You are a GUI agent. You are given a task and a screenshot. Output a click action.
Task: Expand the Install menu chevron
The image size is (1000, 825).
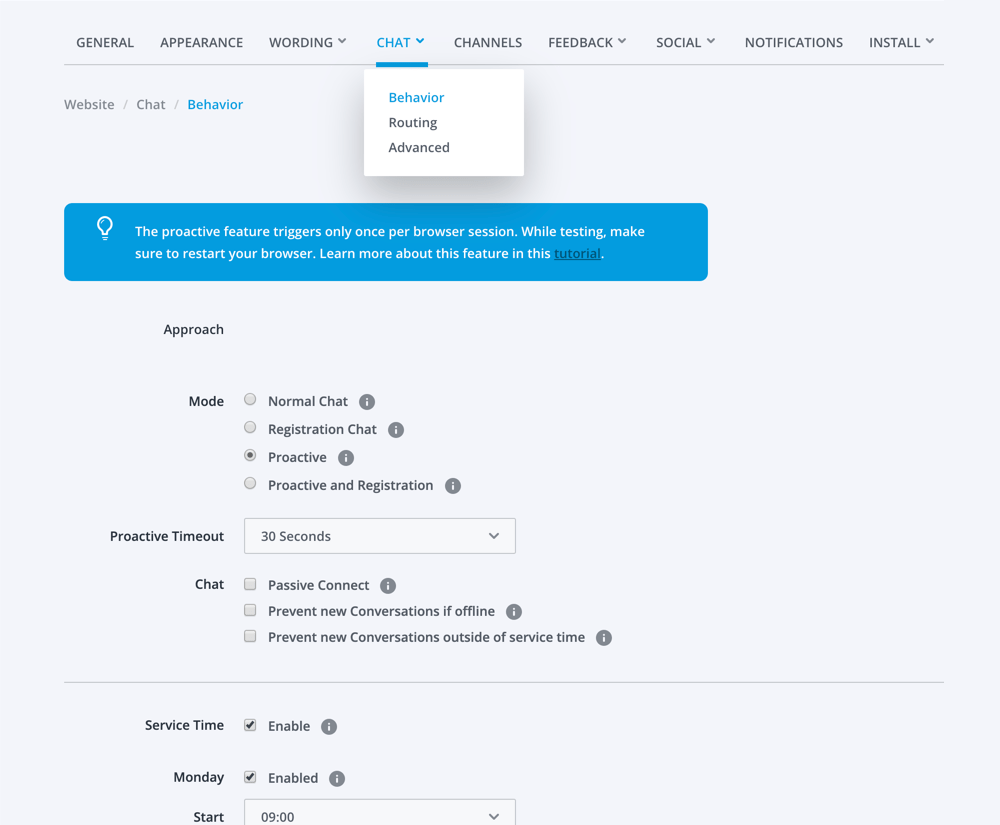(x=929, y=41)
